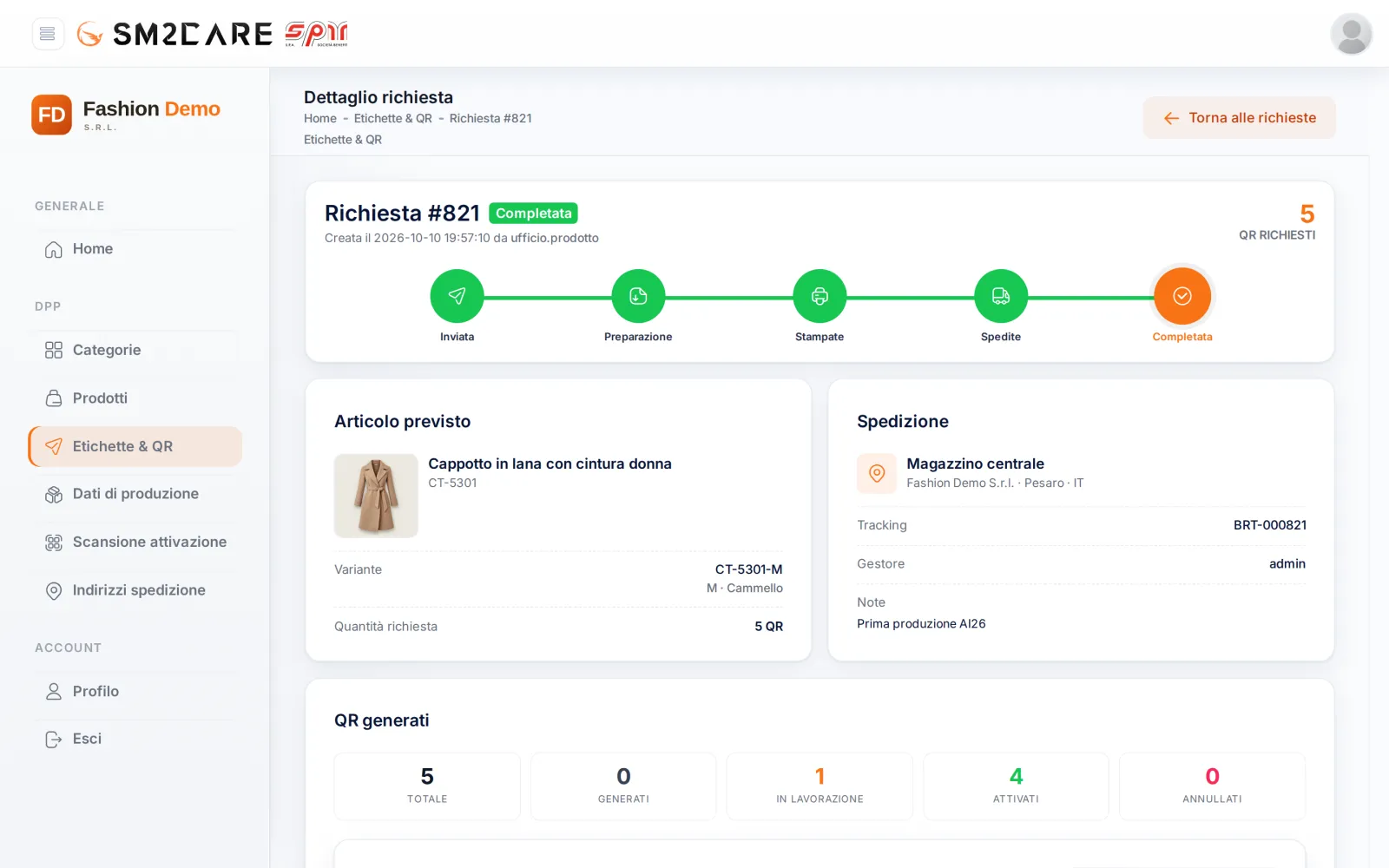Click the Completata status badge

pos(533,214)
